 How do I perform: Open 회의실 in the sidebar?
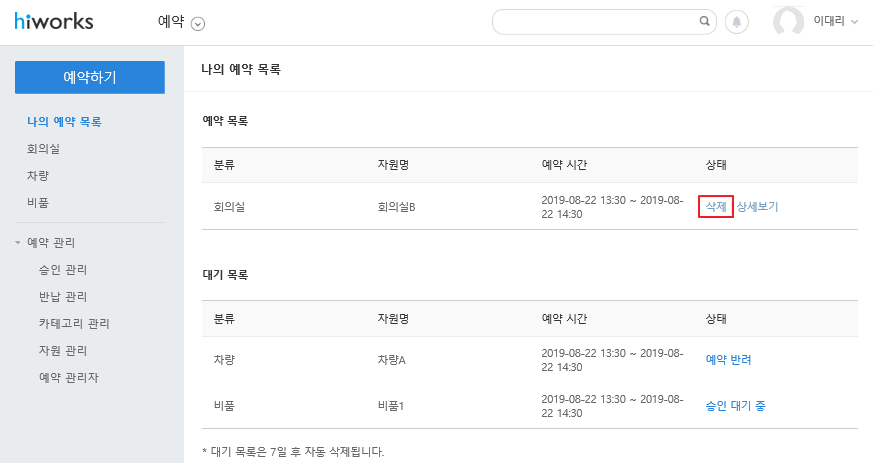tap(43, 149)
